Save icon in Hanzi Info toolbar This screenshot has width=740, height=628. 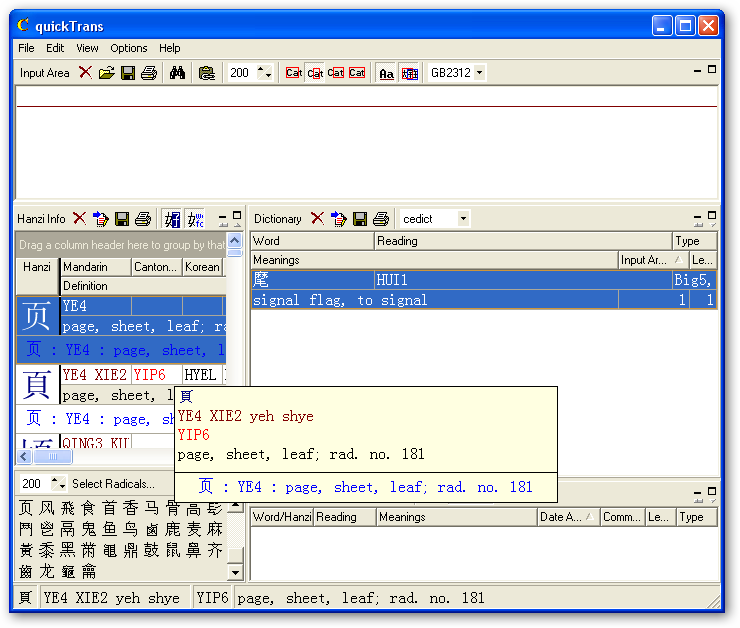point(122,218)
